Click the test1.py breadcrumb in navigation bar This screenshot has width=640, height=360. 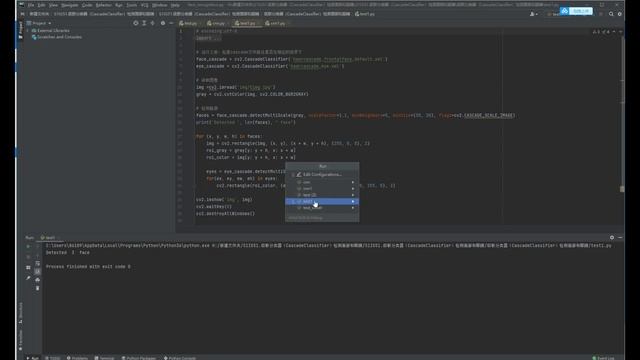coord(364,14)
